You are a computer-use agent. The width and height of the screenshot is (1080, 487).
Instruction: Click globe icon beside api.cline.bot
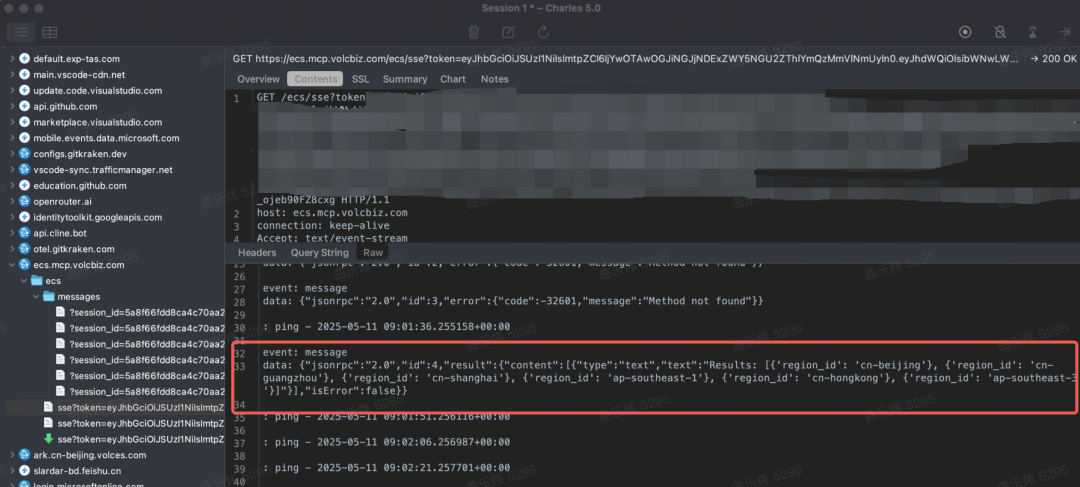click(25, 234)
